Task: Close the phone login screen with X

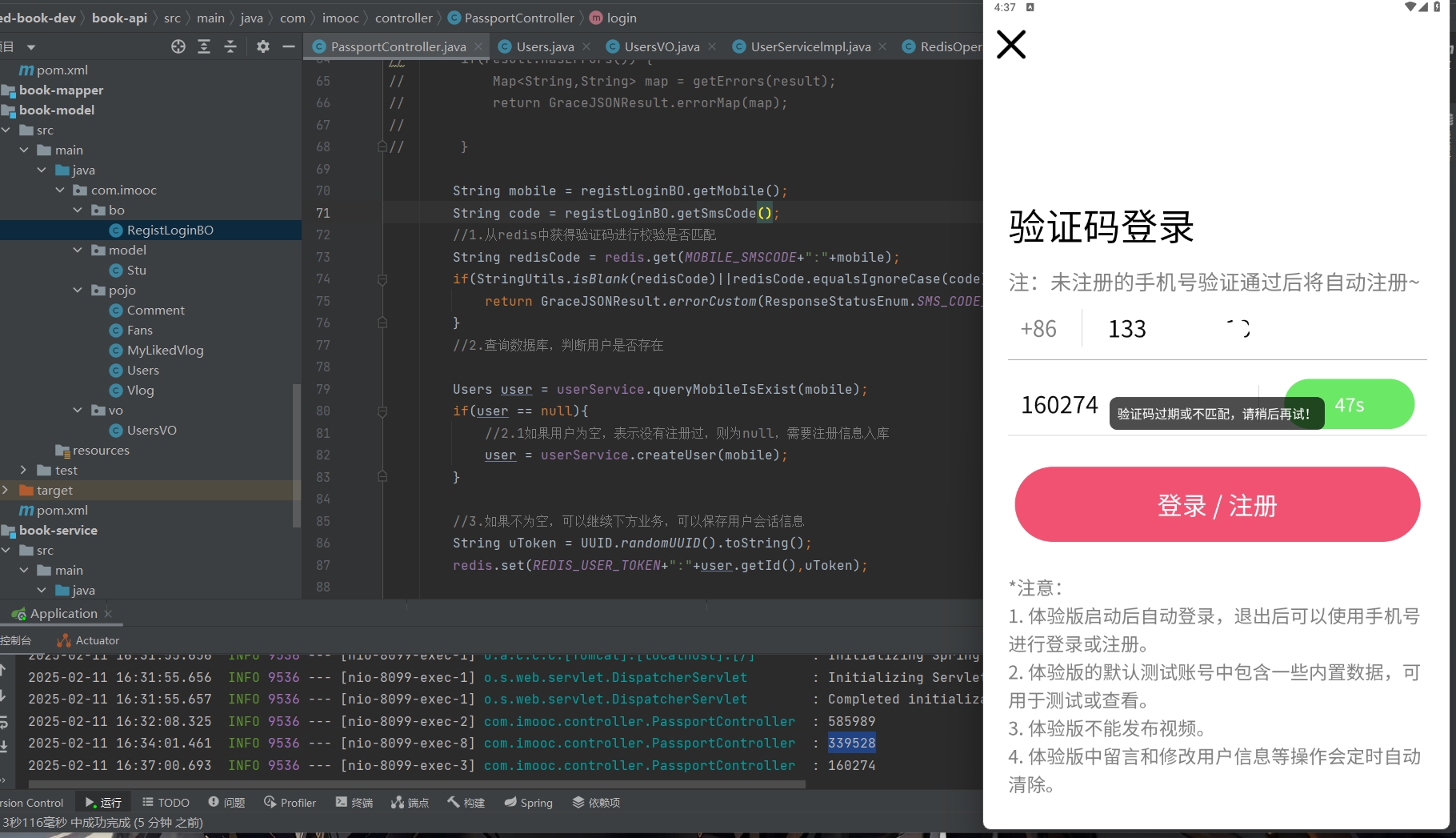Action: pos(1011,45)
